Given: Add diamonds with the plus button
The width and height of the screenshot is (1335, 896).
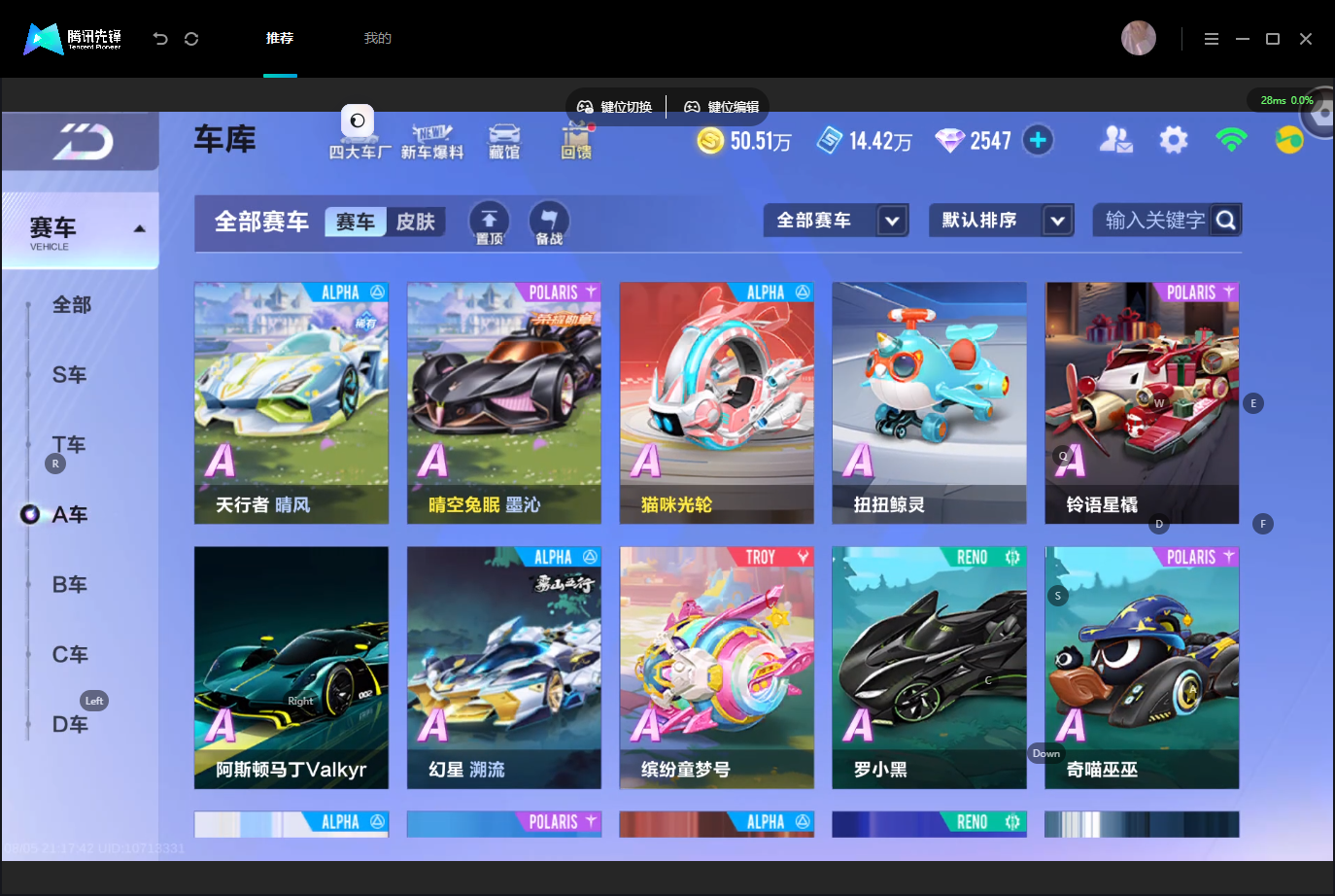Looking at the screenshot, I should point(1038,140).
